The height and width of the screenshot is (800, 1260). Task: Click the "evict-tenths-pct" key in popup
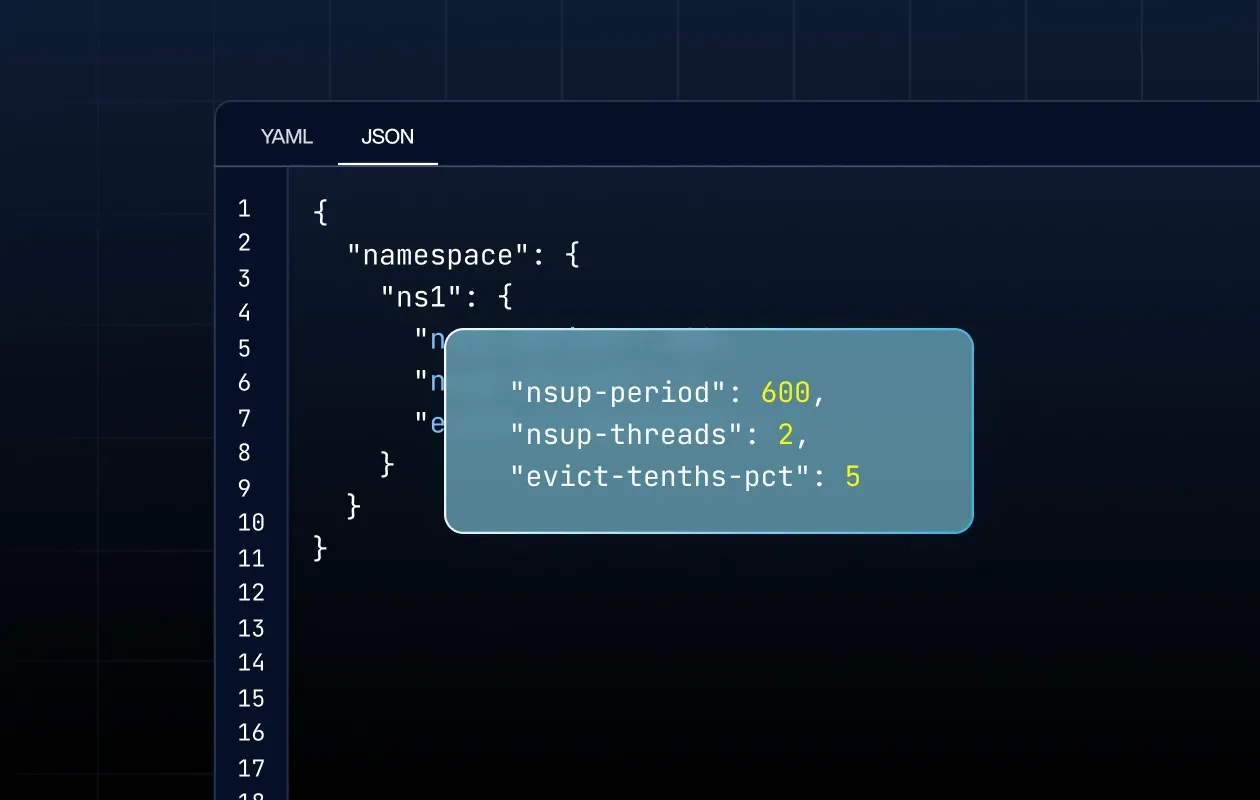click(x=659, y=477)
